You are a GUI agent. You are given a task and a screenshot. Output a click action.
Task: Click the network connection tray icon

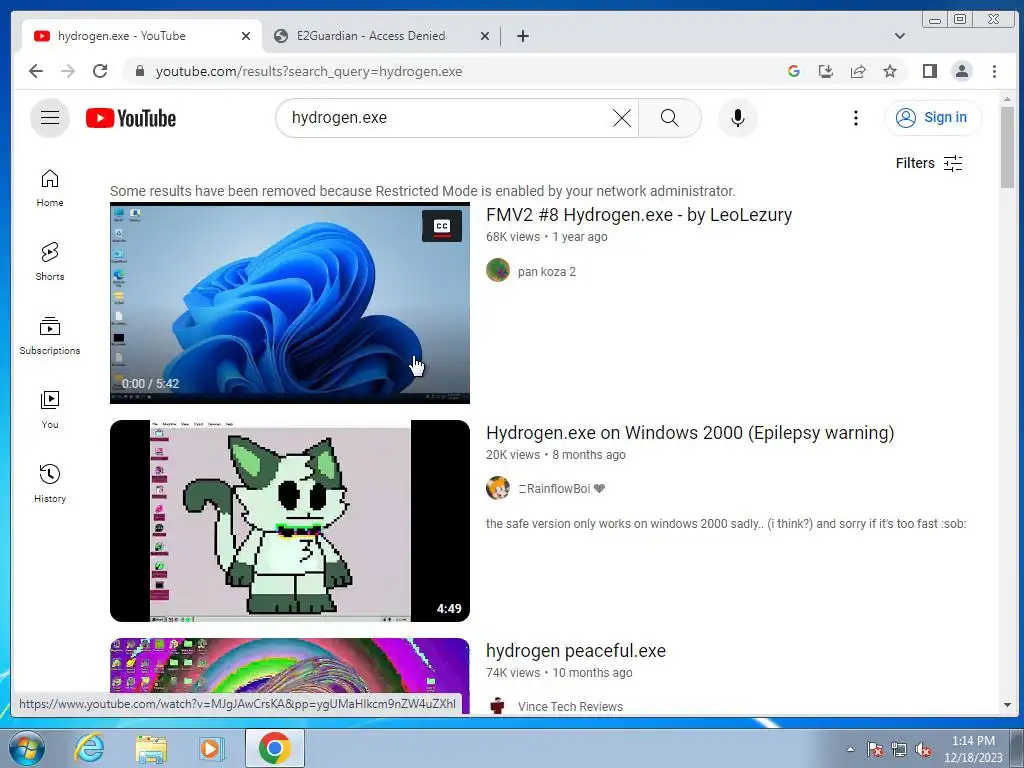[899, 750]
